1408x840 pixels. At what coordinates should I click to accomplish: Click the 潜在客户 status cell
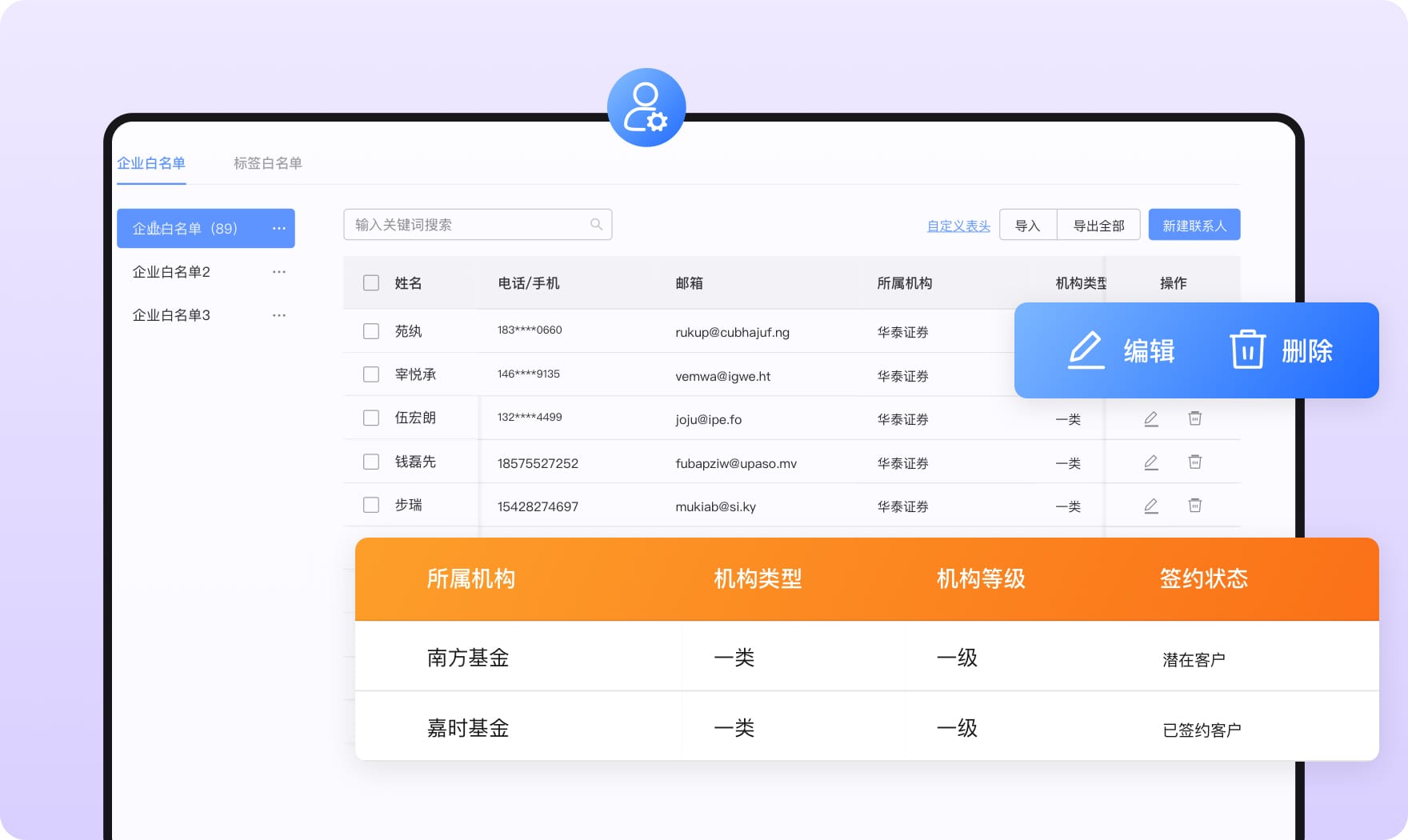coord(1194,660)
